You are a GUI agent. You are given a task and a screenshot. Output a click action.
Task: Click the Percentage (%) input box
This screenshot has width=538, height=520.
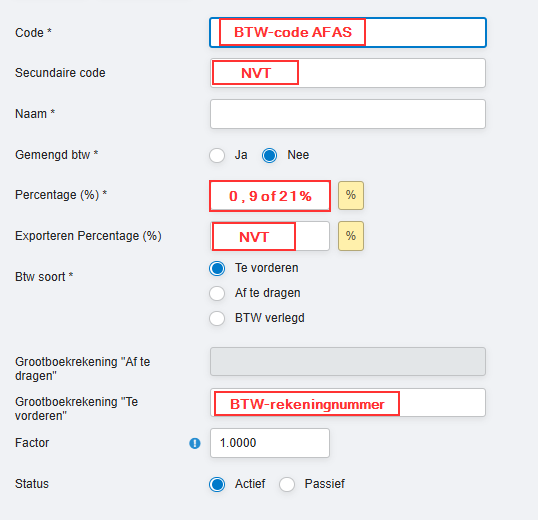pos(270,196)
